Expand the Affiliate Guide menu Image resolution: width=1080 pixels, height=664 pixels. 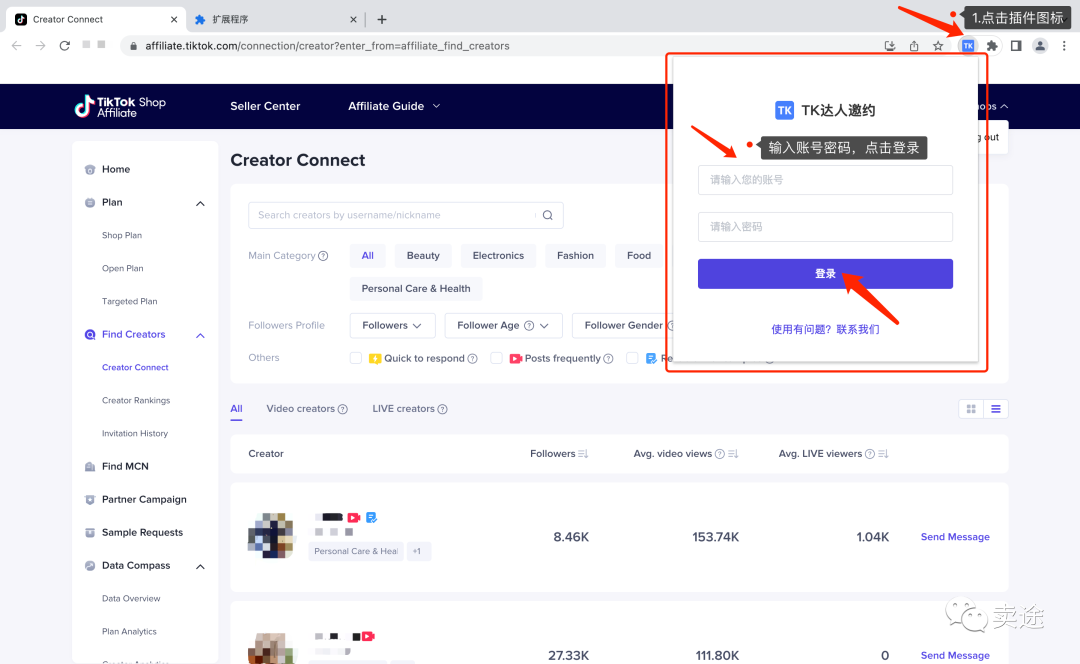[x=394, y=106]
